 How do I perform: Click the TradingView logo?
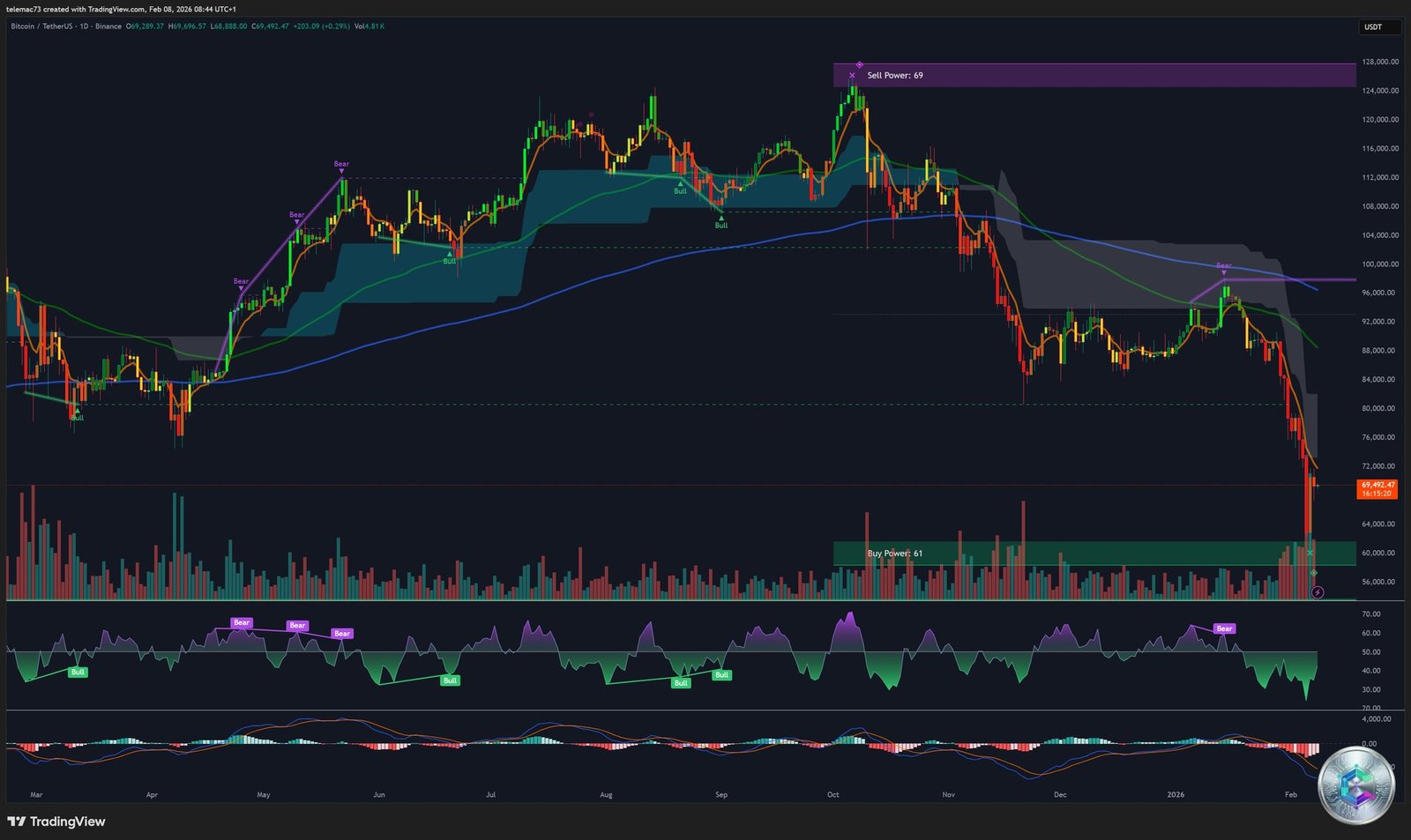[56, 821]
